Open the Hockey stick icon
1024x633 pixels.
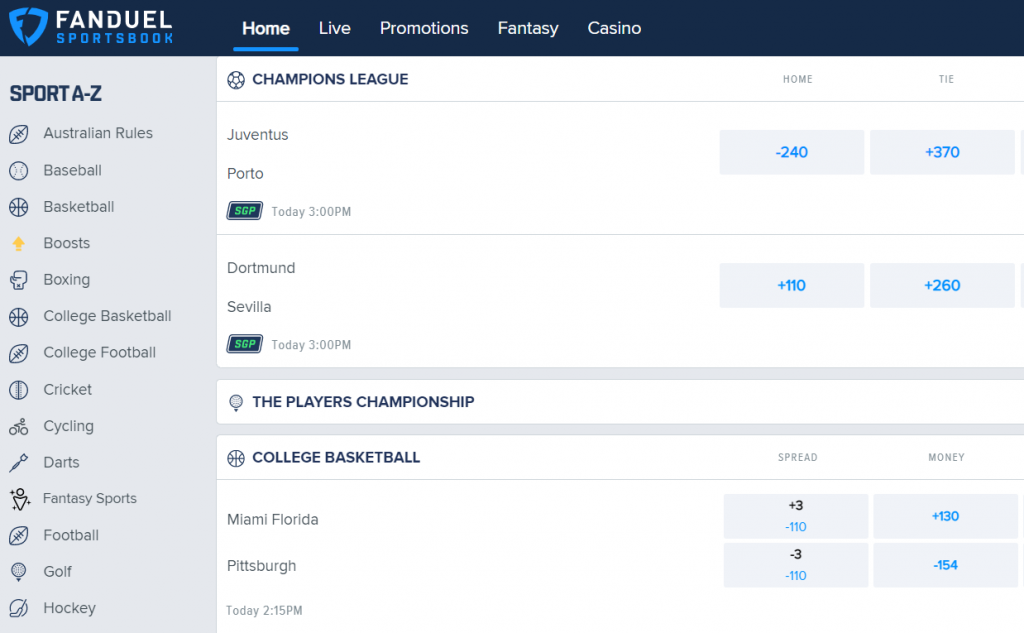[19, 608]
